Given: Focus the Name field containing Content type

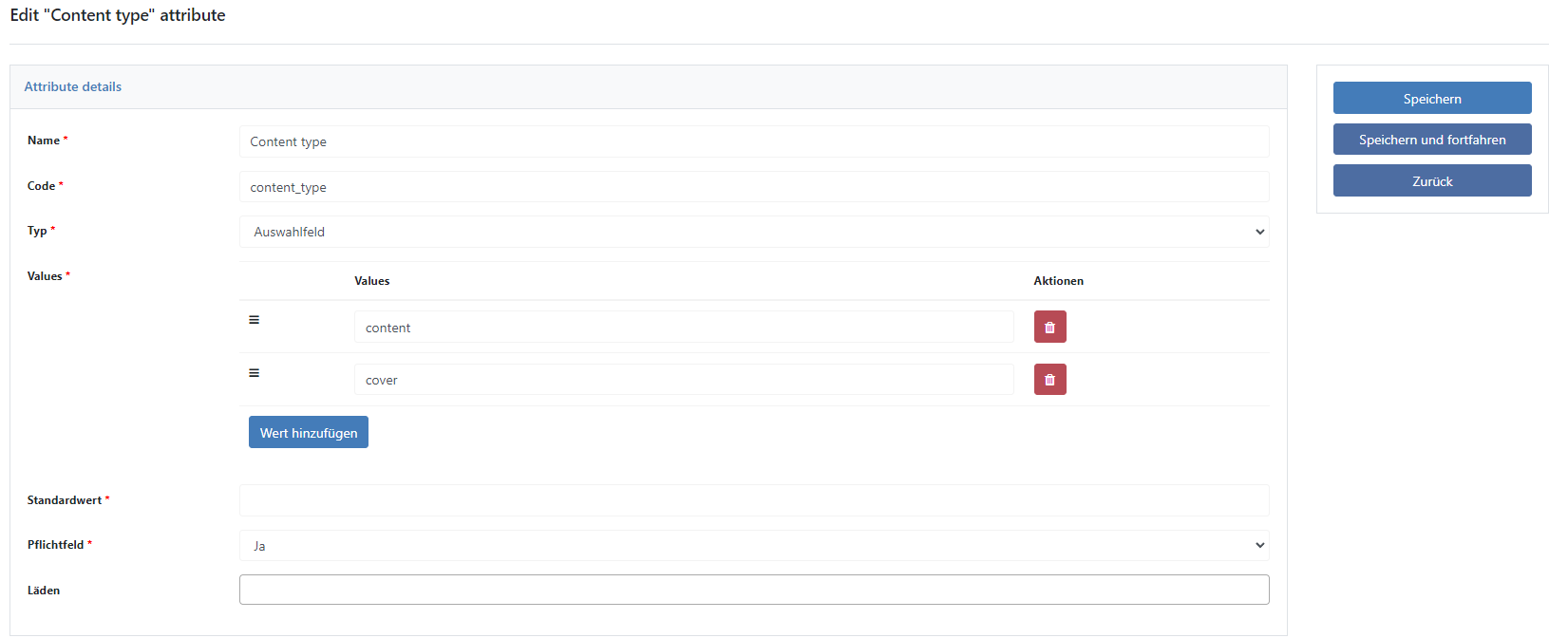Looking at the screenshot, I should [x=754, y=141].
